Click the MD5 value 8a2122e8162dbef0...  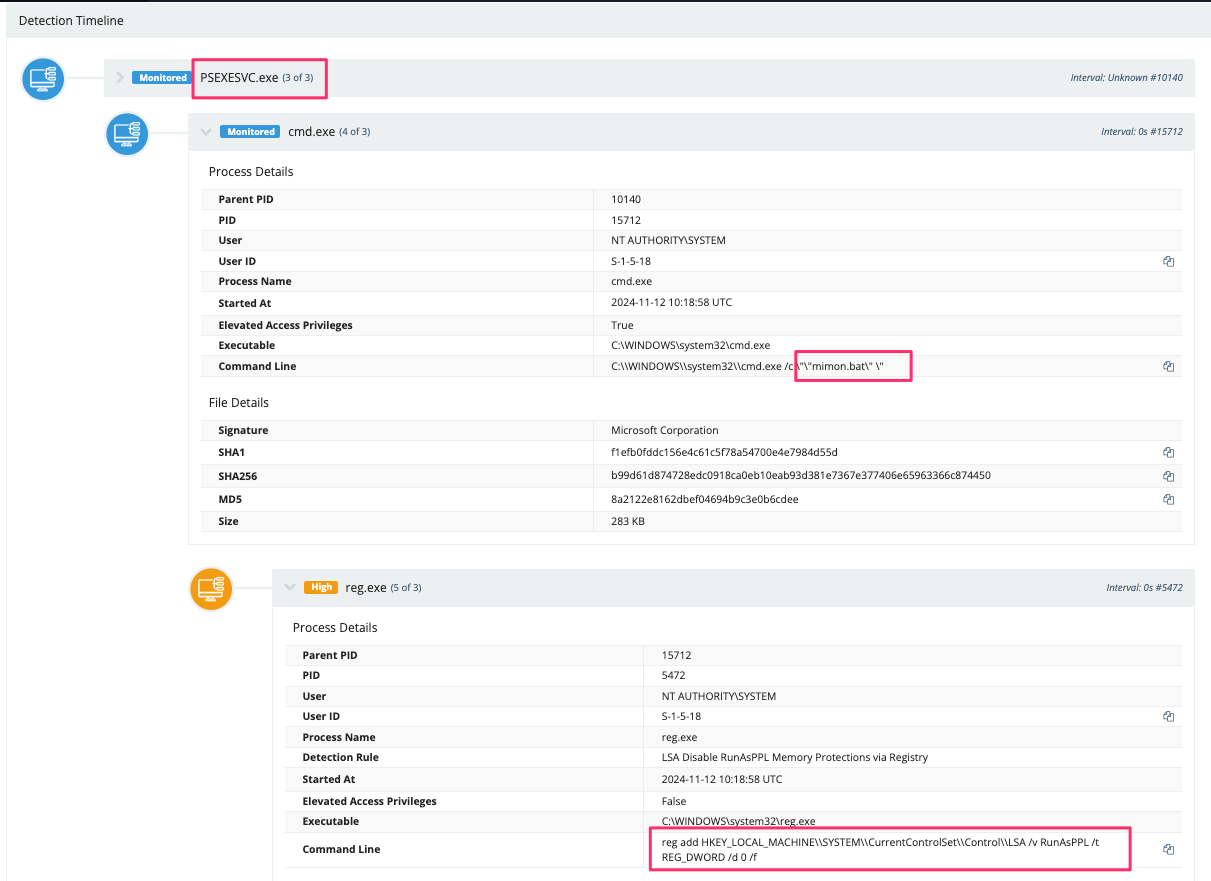coord(704,499)
